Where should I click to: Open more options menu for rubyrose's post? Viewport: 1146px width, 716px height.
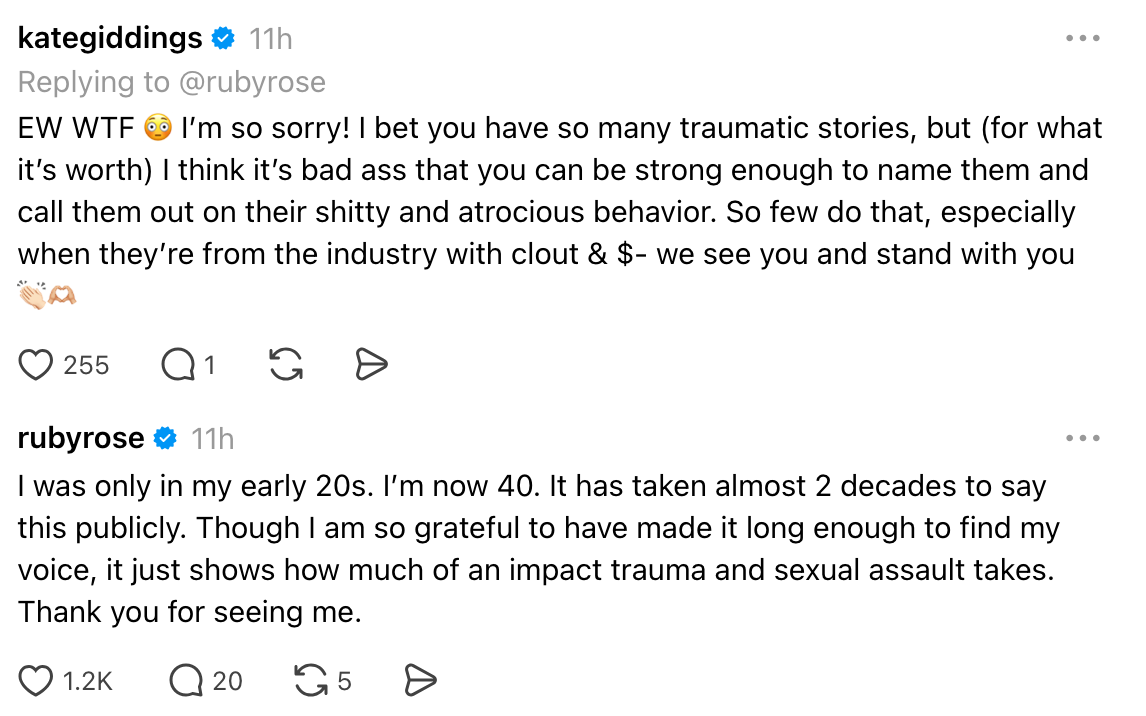tap(1082, 438)
